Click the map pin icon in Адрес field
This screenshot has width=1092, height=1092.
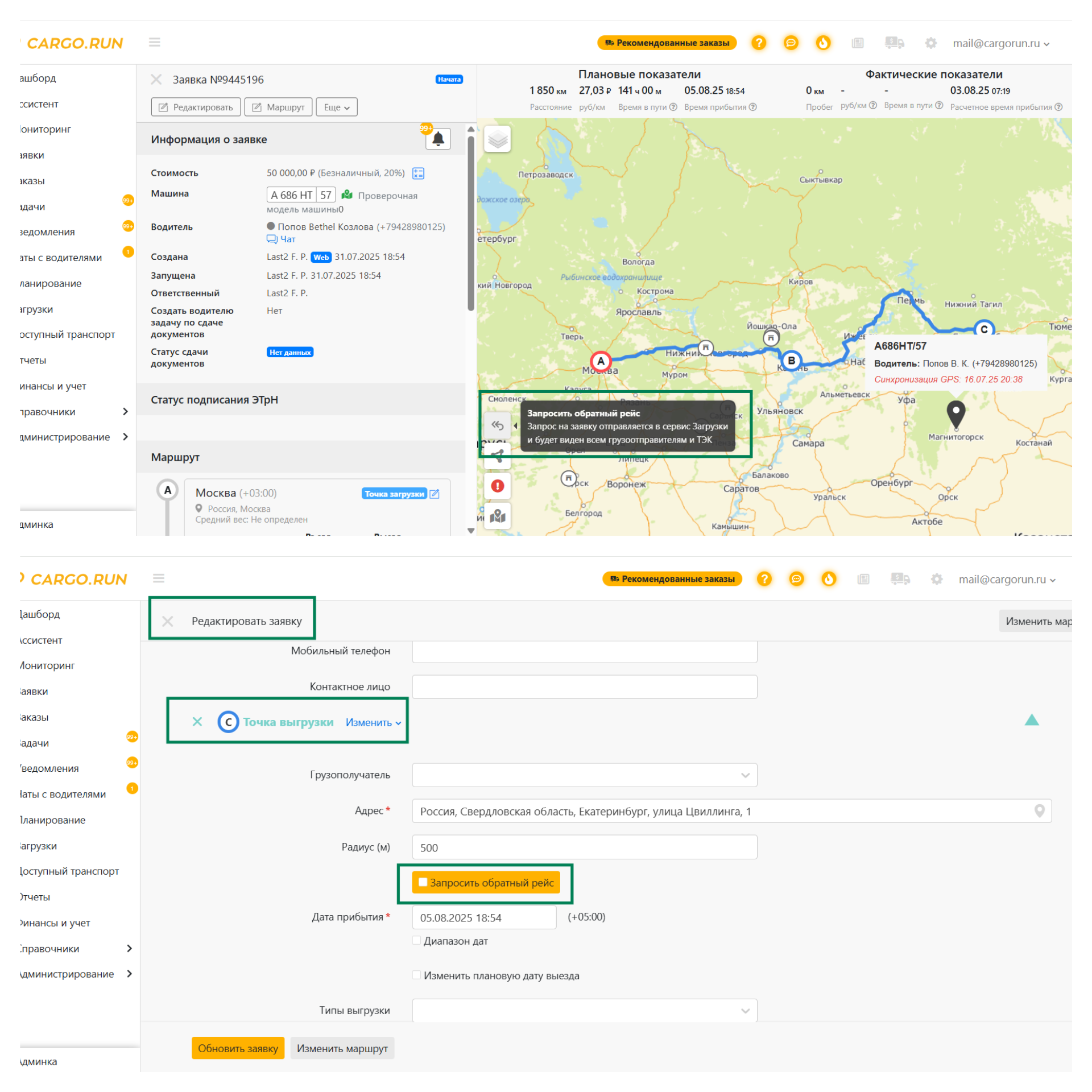[1039, 811]
